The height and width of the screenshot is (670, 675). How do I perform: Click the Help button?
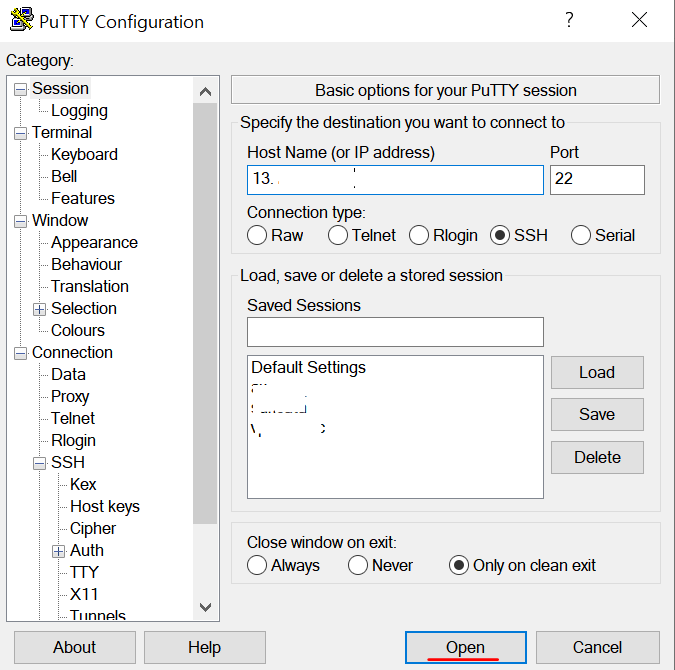(x=204, y=647)
